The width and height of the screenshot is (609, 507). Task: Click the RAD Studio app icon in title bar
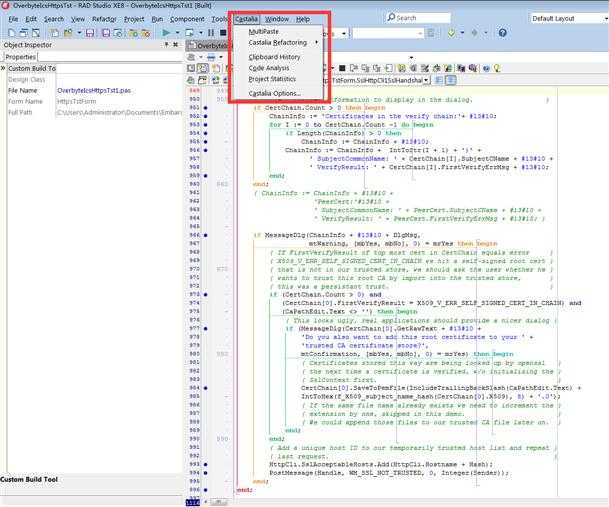[x=5, y=5]
